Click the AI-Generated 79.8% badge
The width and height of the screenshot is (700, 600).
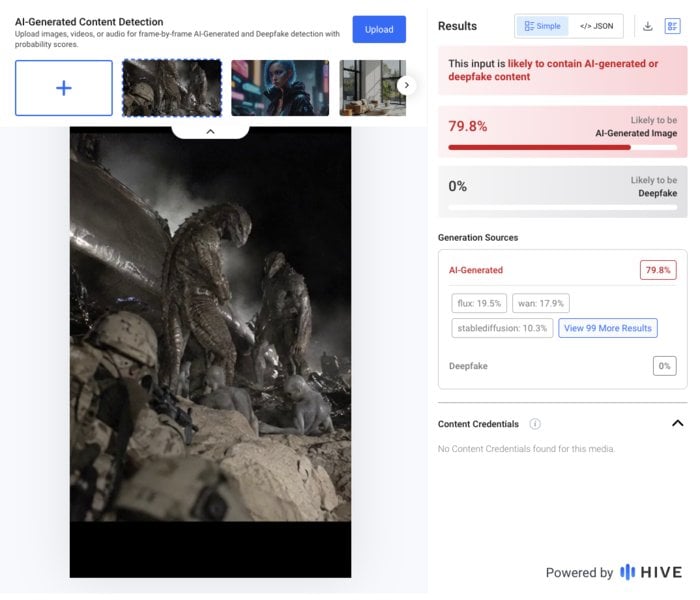[x=658, y=270]
